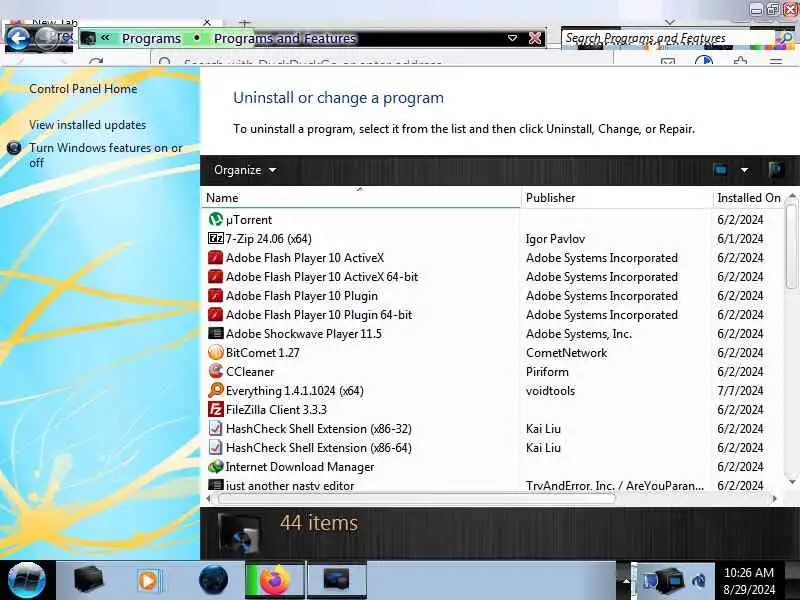Screen dimensions: 800x600
Task: Select Adobe Flash Player 10 ActiveX icon
Action: tap(215, 258)
